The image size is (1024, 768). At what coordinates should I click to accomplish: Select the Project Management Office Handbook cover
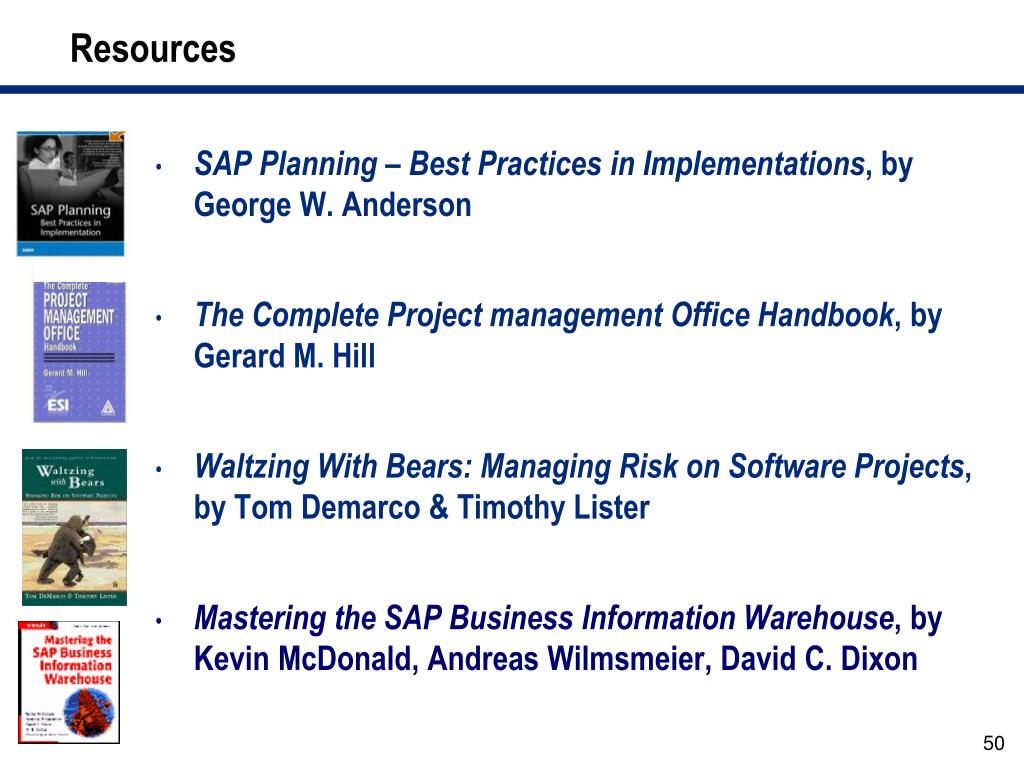pos(79,352)
